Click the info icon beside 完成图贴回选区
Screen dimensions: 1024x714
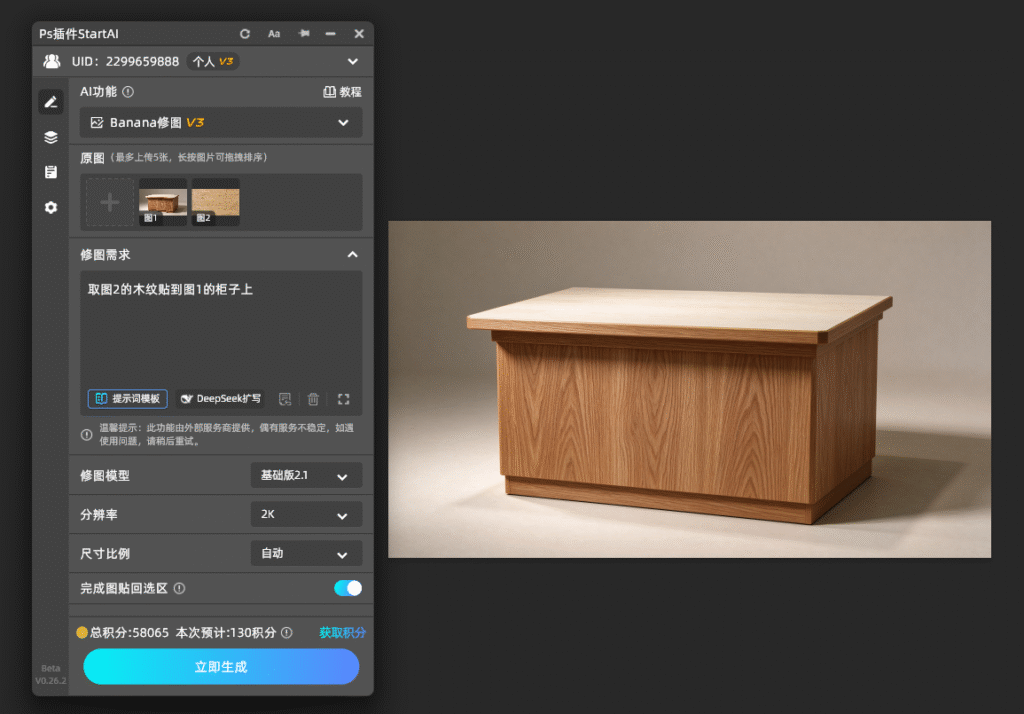[180, 589]
